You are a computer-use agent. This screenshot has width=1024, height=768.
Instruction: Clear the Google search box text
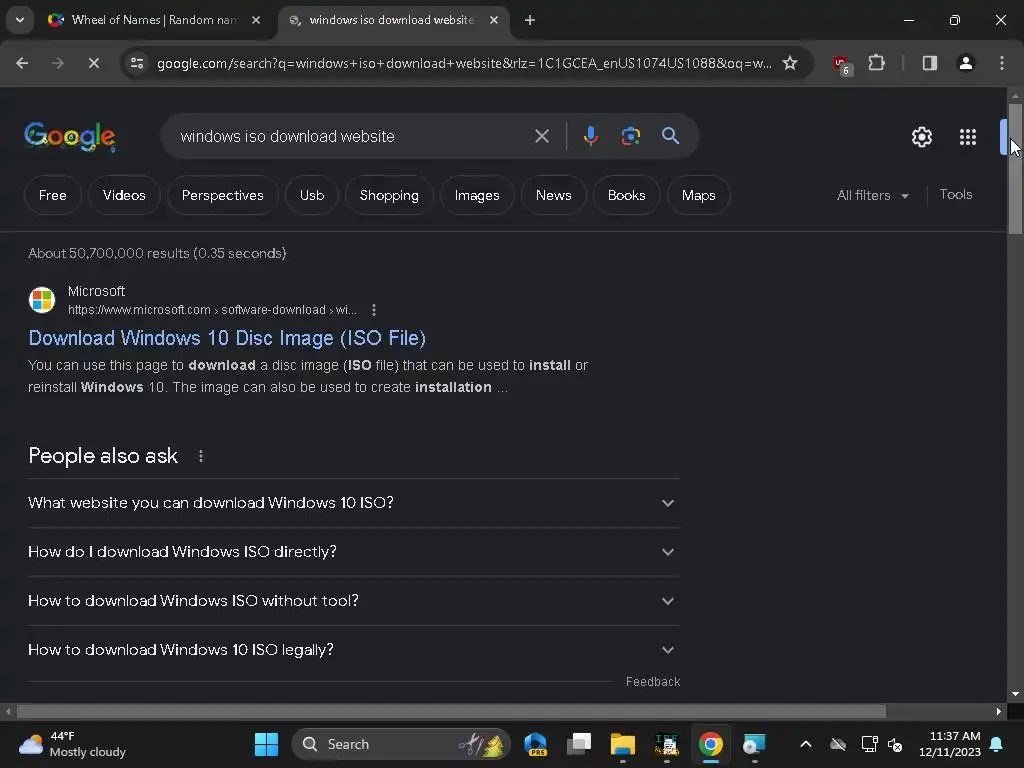click(x=542, y=136)
